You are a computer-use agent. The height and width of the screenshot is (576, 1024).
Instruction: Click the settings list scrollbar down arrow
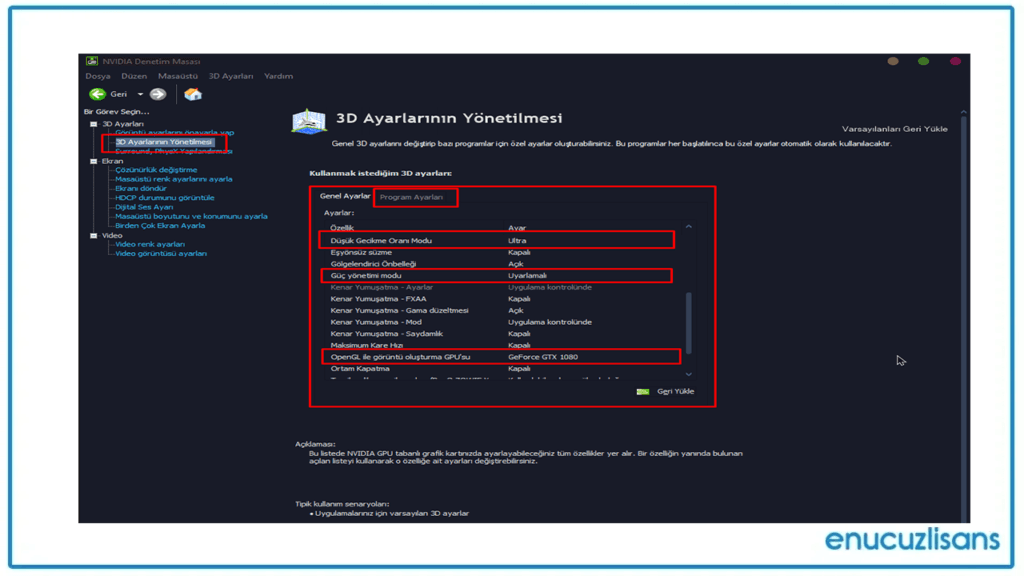coord(688,373)
